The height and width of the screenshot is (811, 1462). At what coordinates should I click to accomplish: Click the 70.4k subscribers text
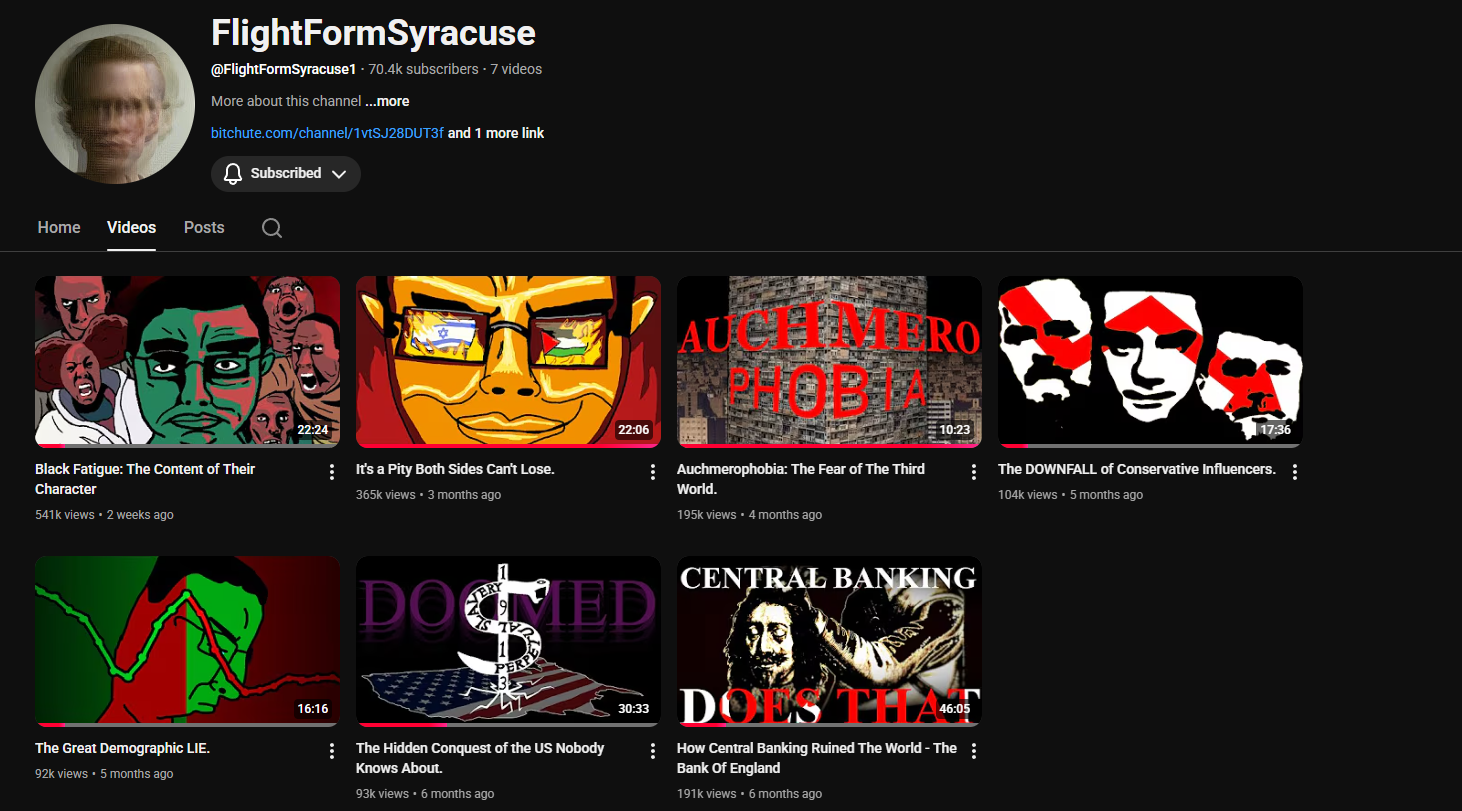[423, 69]
